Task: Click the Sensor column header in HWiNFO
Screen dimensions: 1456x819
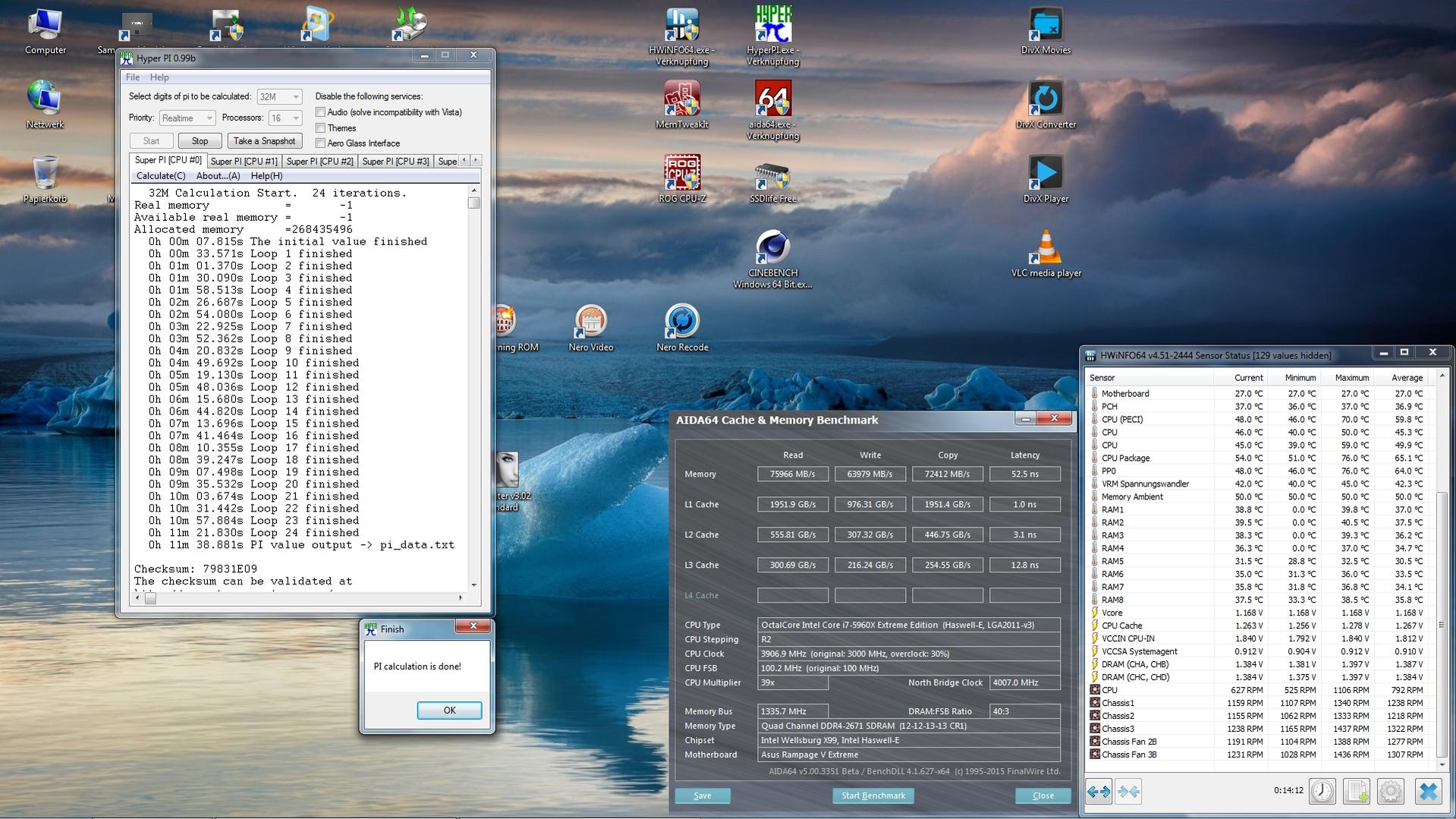Action: (1149, 377)
